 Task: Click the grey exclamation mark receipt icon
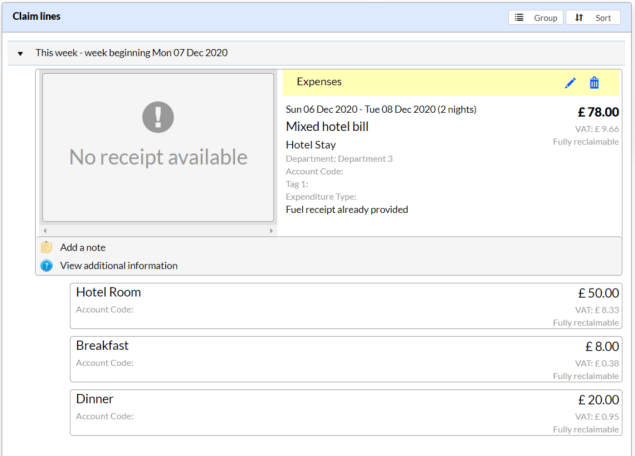[x=158, y=117]
